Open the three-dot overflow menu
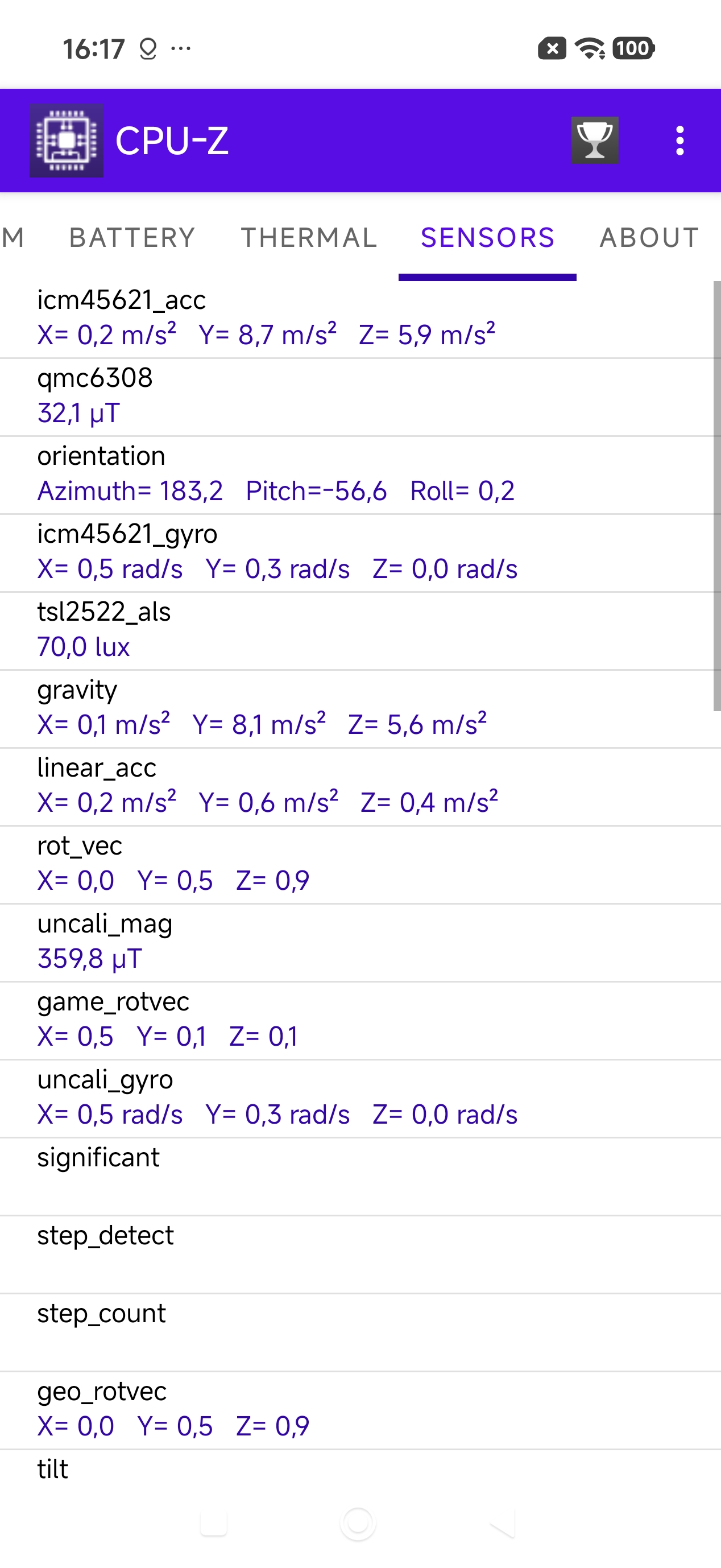This screenshot has width=721, height=1568. (x=679, y=141)
